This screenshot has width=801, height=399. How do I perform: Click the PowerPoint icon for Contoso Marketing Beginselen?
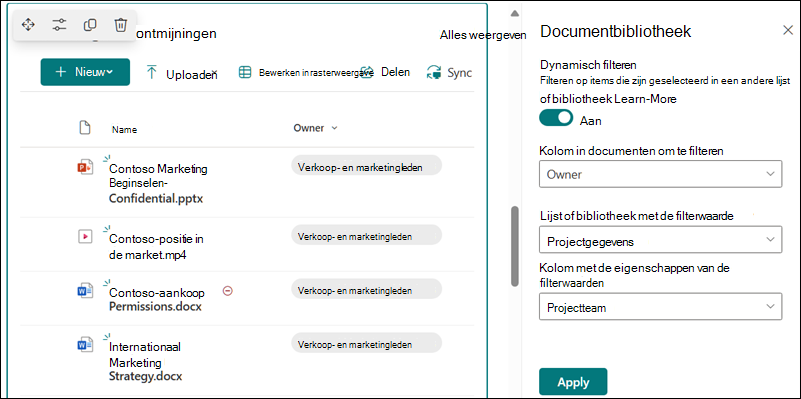[85, 168]
